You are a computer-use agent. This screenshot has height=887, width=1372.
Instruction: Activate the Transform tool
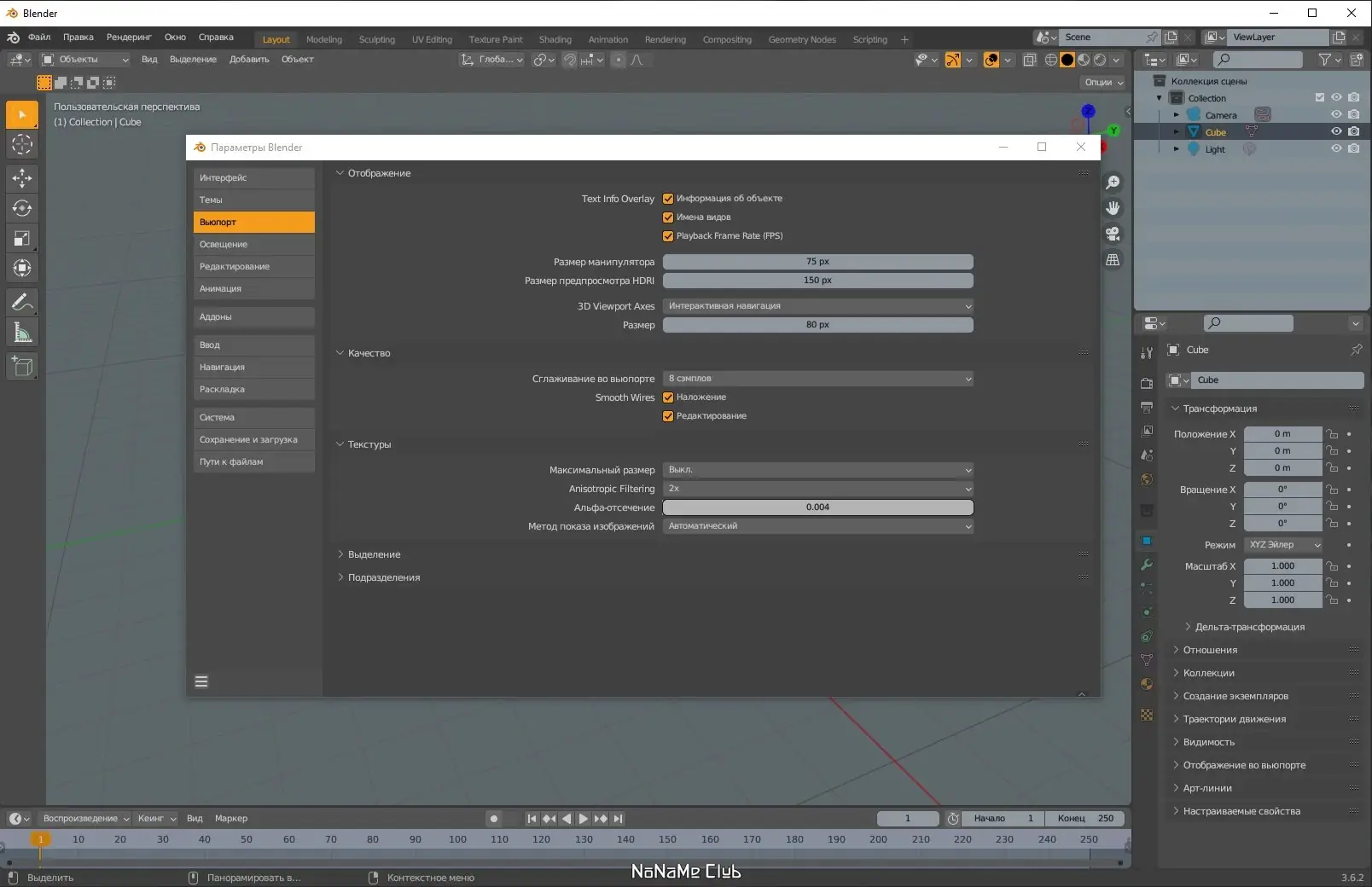point(22,268)
